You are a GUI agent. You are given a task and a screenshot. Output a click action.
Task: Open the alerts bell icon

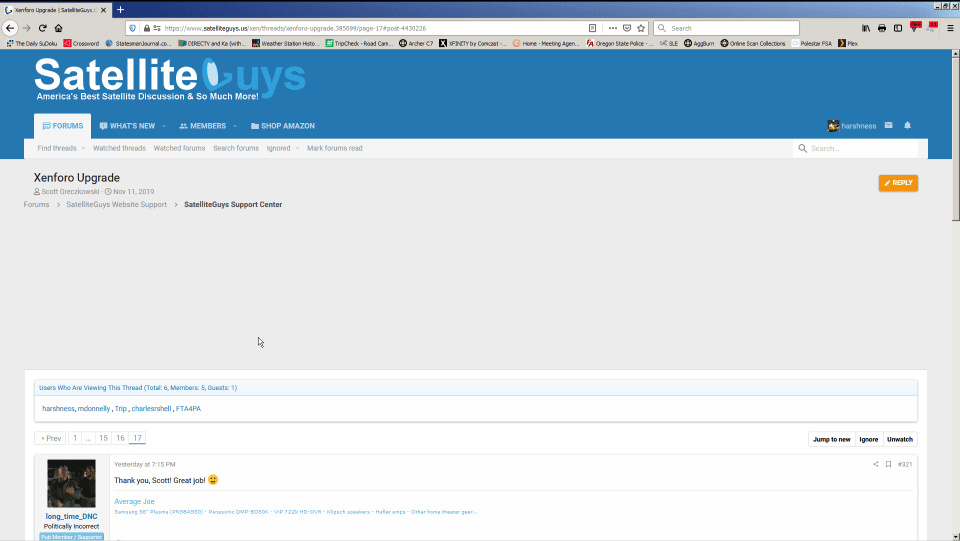(908, 126)
